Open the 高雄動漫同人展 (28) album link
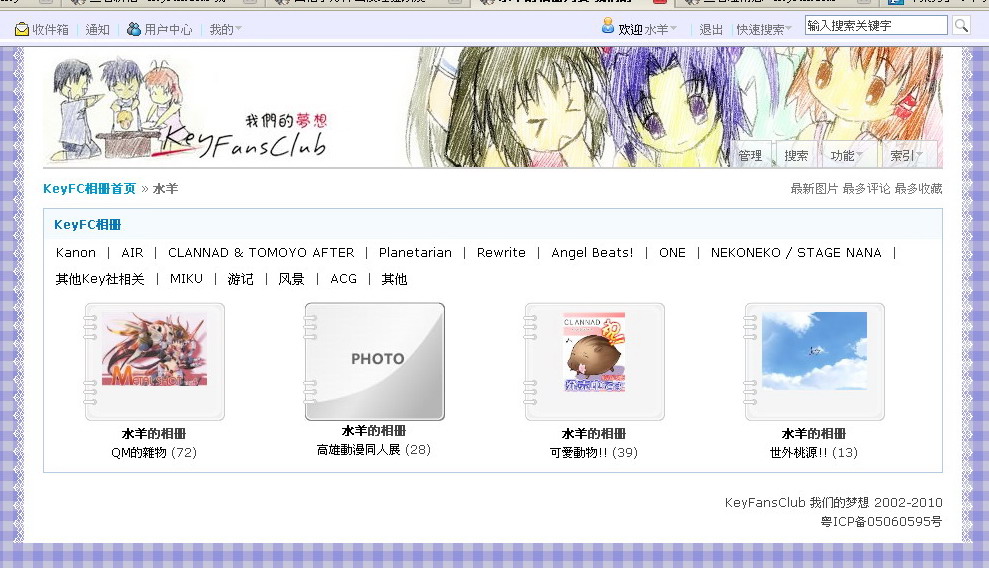 point(374,449)
